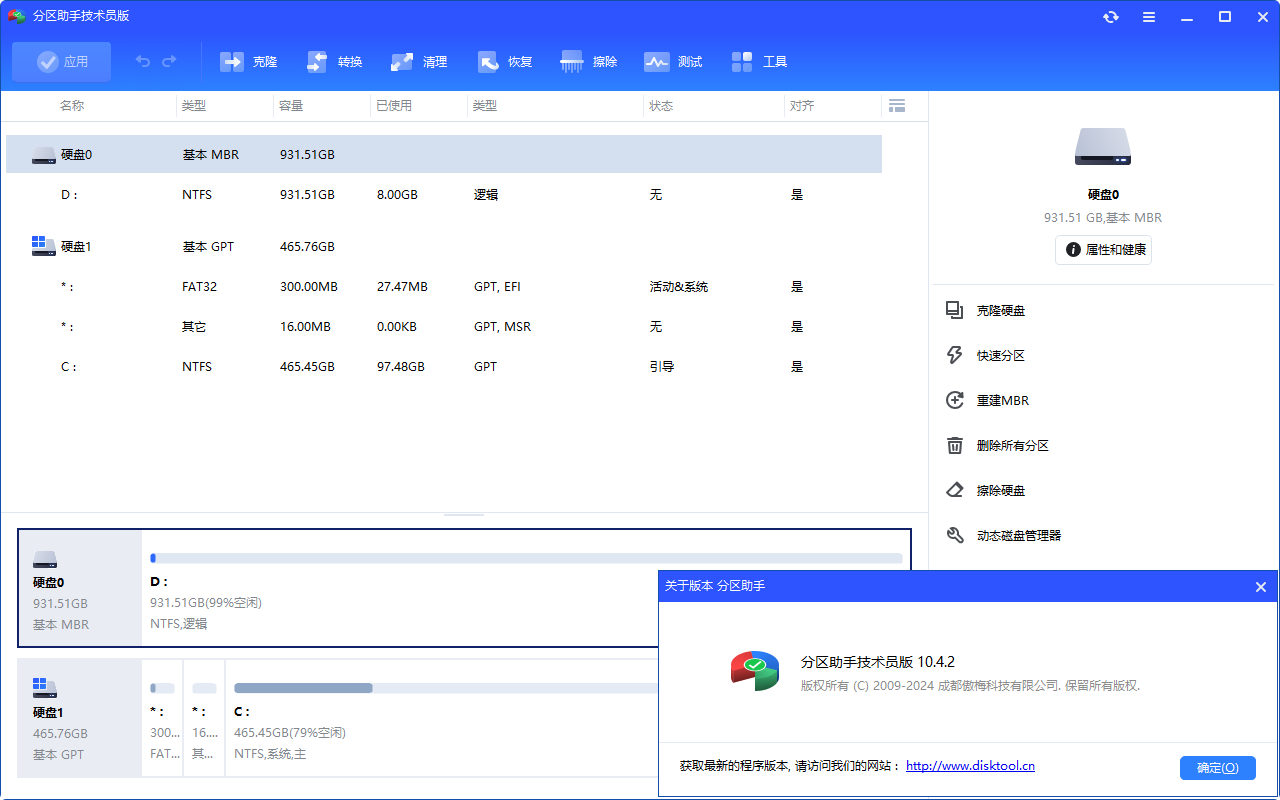Select 重建MBR from the sidebar
The width and height of the screenshot is (1280, 800).
(1003, 400)
